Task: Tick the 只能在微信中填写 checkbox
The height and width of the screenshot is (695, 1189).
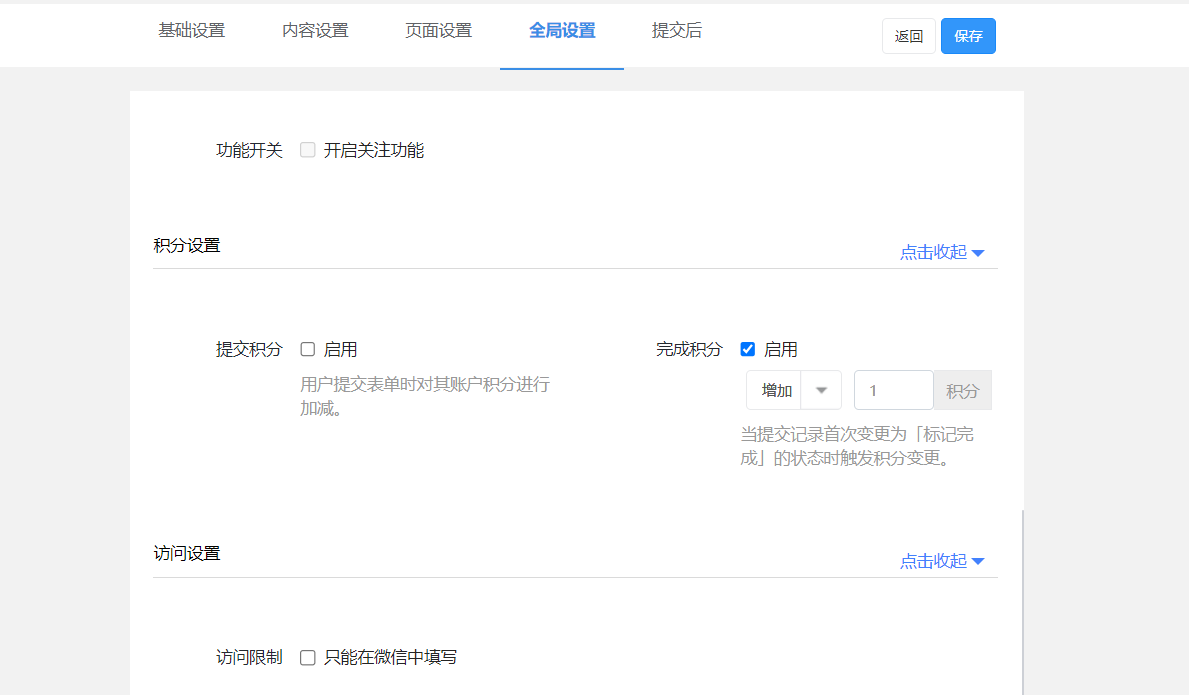Action: click(308, 657)
